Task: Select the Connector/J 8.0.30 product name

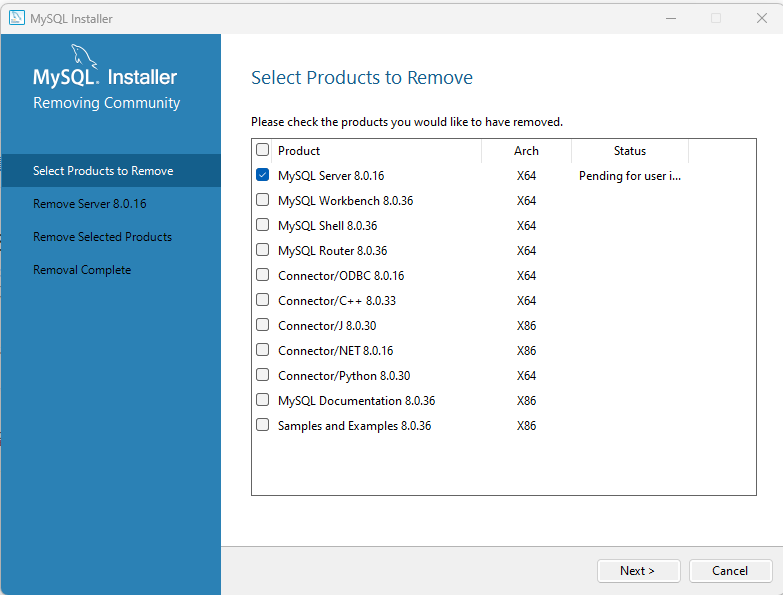Action: pos(327,325)
